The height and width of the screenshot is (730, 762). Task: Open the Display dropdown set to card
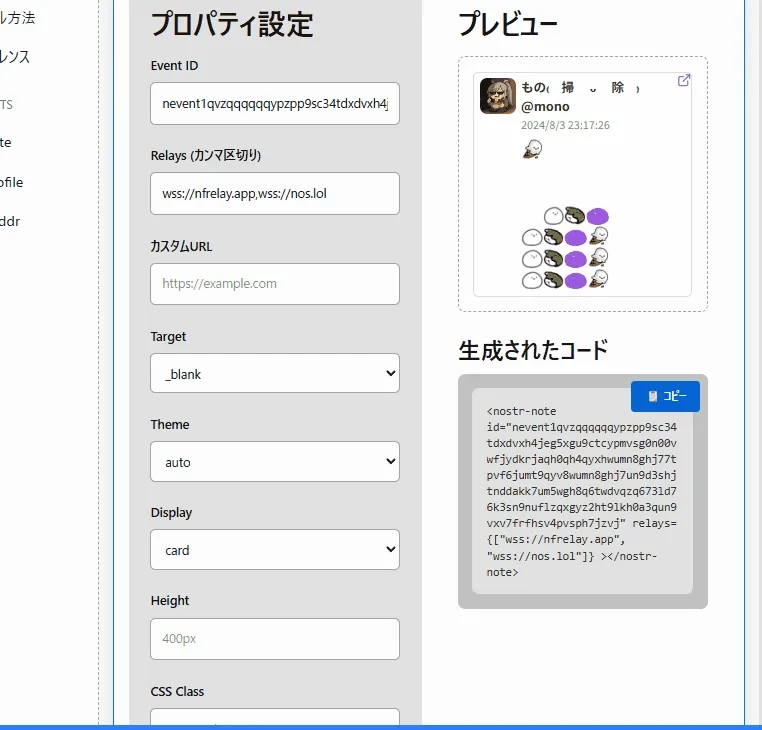275,550
